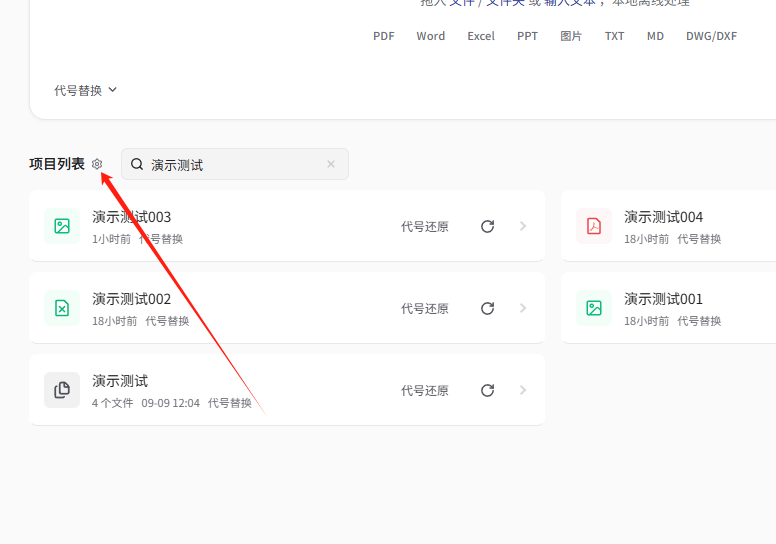Open the 代号替换 dropdown
Image resolution: width=776 pixels, height=544 pixels.
tap(85, 90)
